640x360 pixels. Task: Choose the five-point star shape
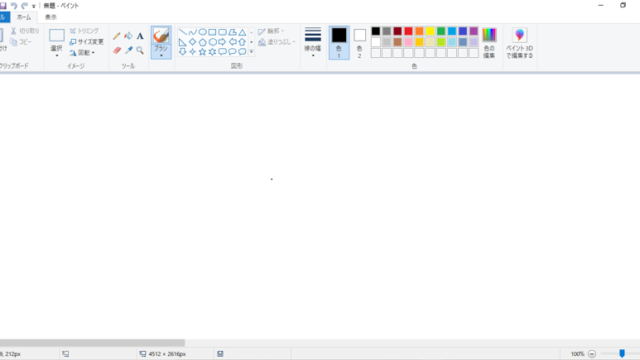click(x=202, y=52)
